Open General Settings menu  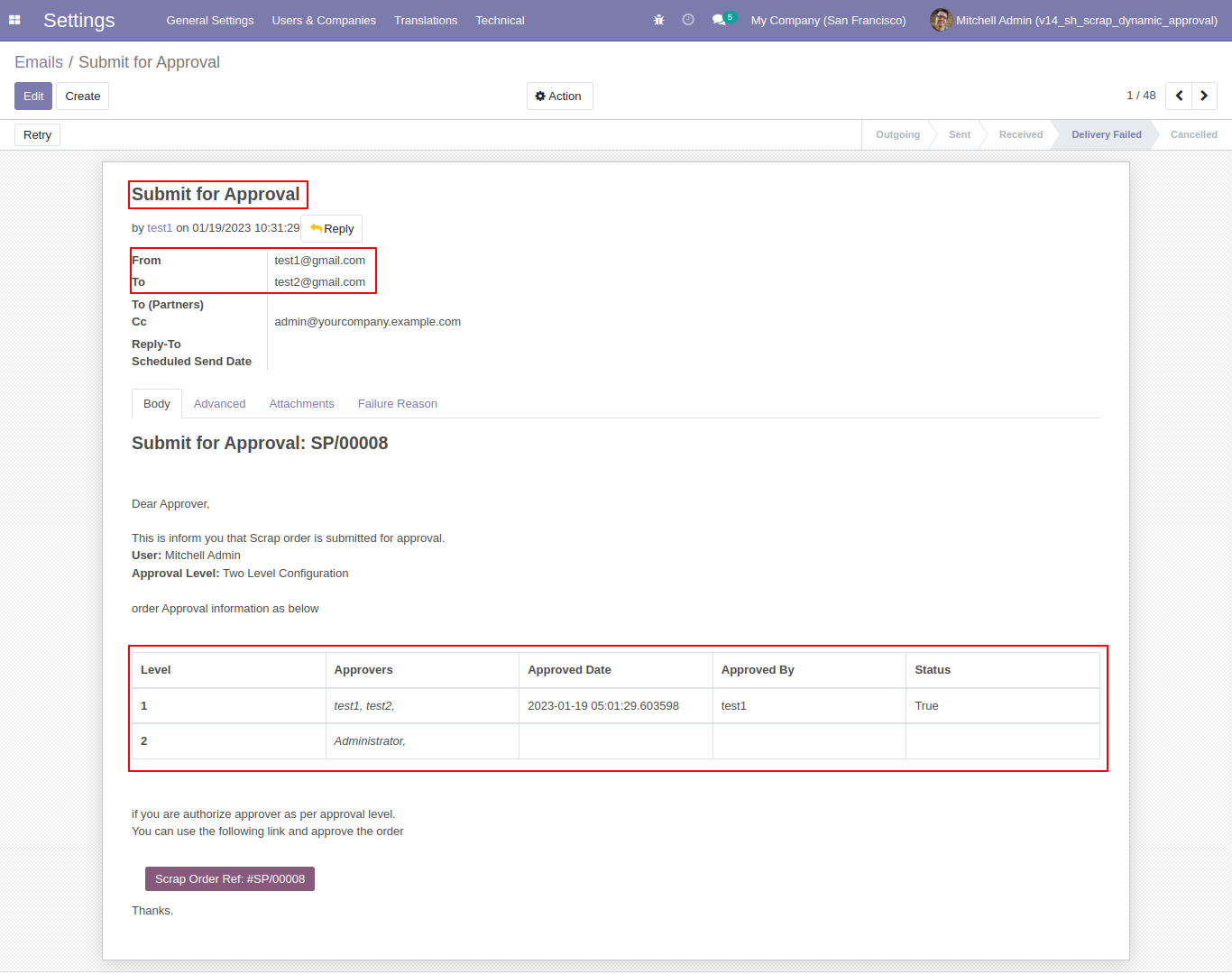tap(210, 20)
